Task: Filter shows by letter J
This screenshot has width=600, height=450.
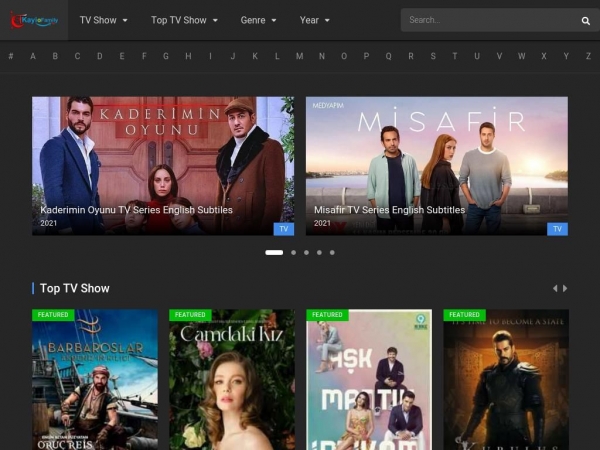Action: pos(233,56)
